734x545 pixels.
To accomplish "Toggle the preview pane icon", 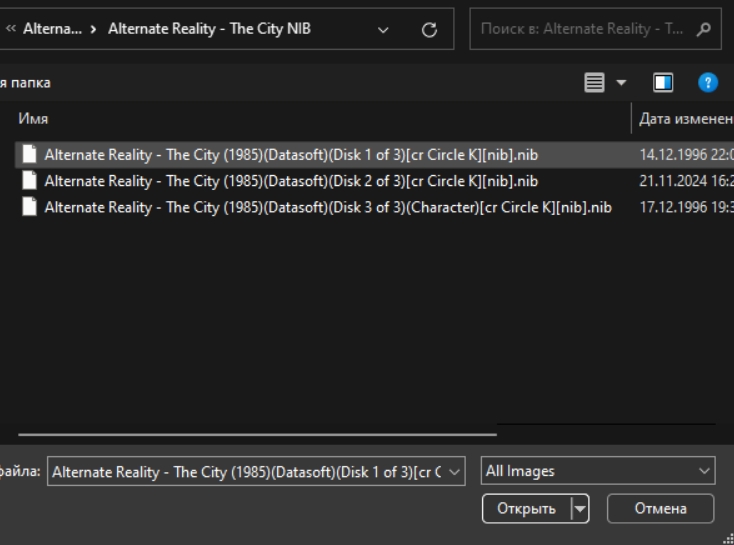I will pyautogui.click(x=663, y=83).
